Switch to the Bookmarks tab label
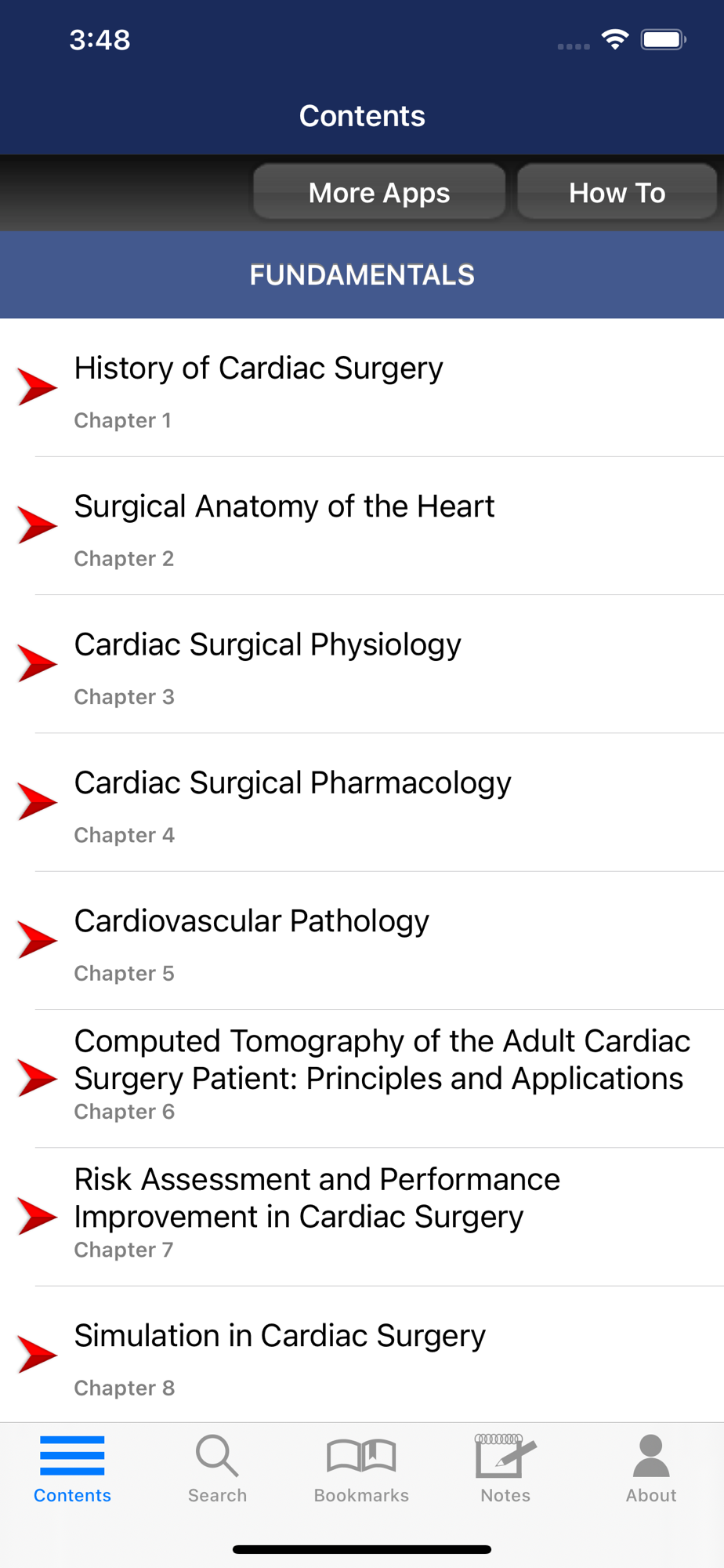 point(361,1495)
